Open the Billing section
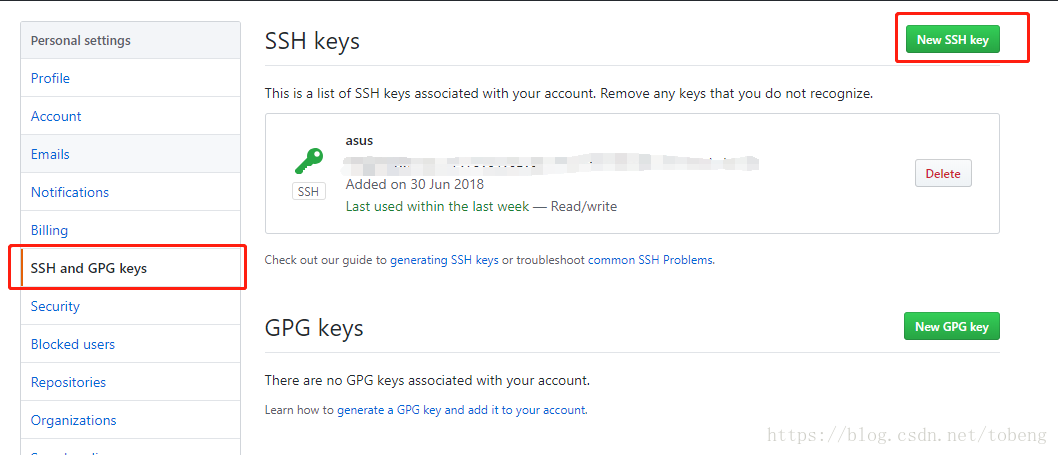Viewport: 1058px width, 455px height. [49, 230]
